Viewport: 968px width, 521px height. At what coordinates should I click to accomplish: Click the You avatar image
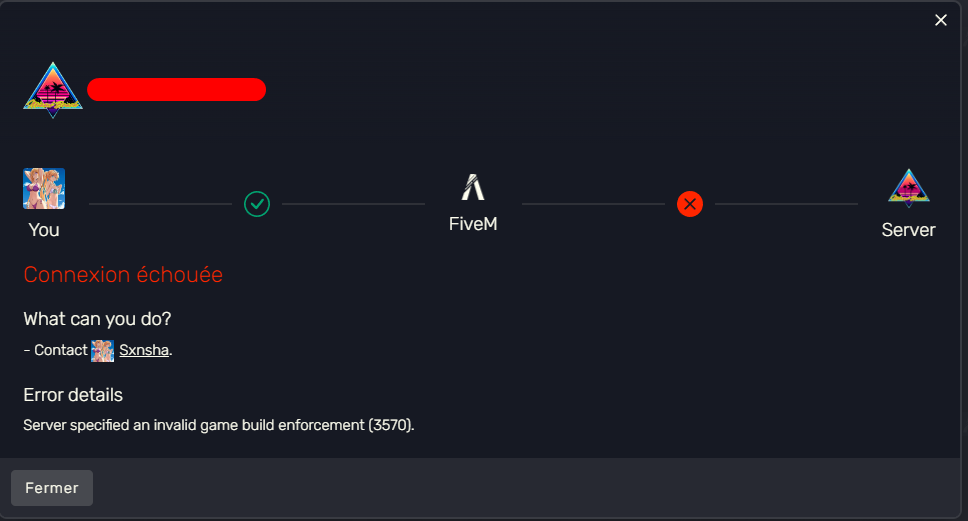coord(44,188)
